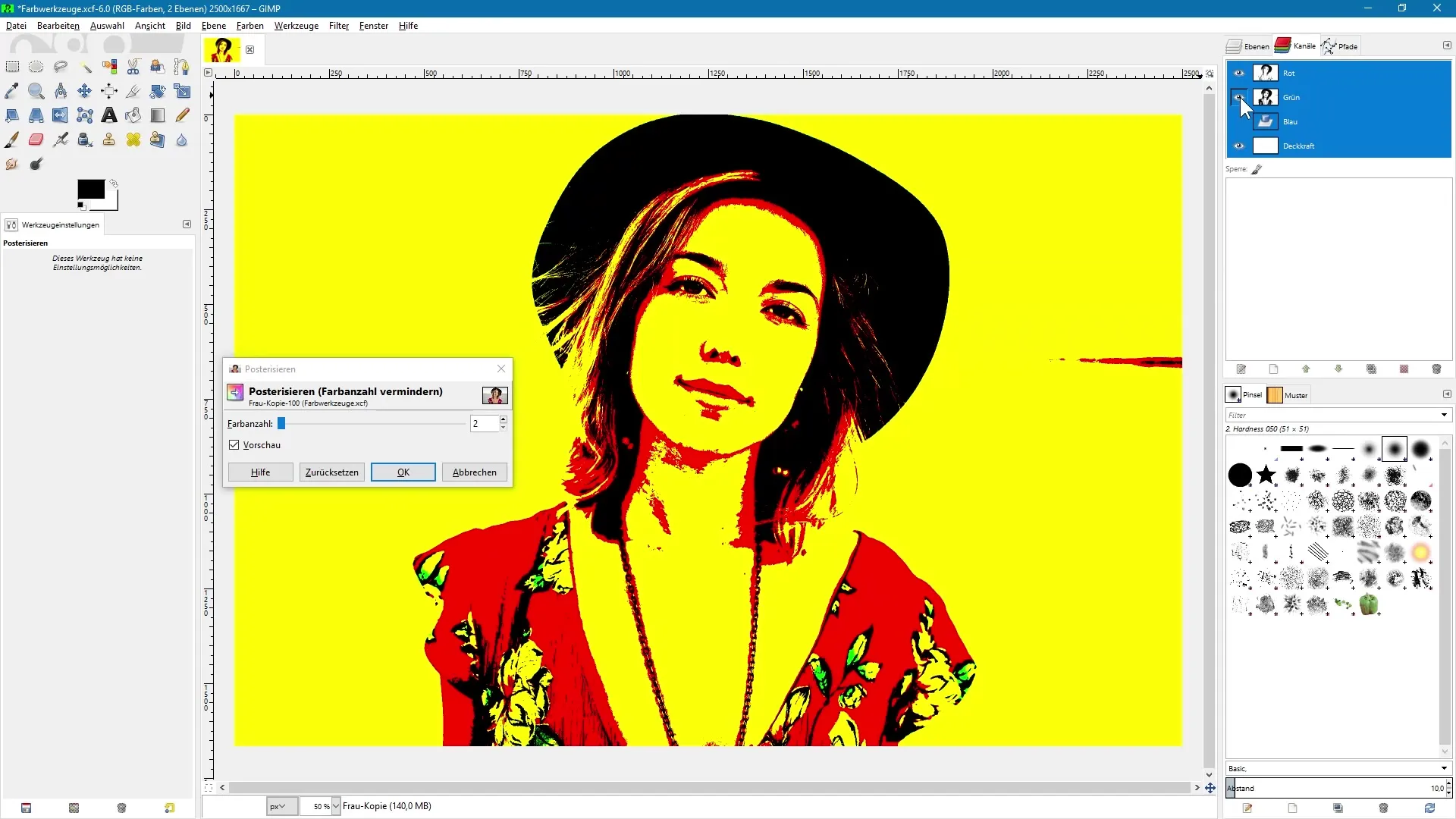Select the Free Select lasso tool
The image size is (1456, 819).
tap(61, 67)
